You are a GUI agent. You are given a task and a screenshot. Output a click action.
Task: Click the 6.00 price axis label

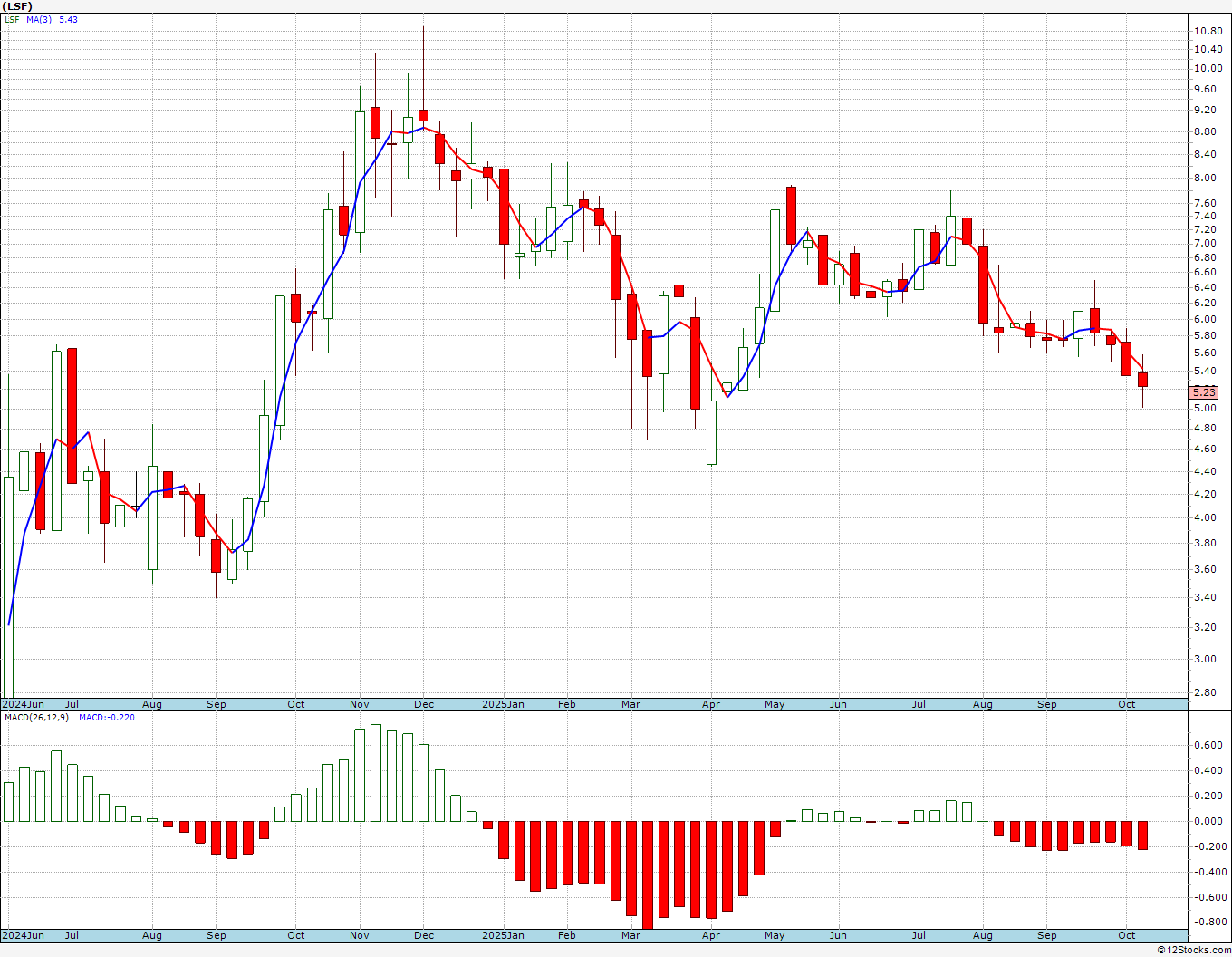point(1204,319)
